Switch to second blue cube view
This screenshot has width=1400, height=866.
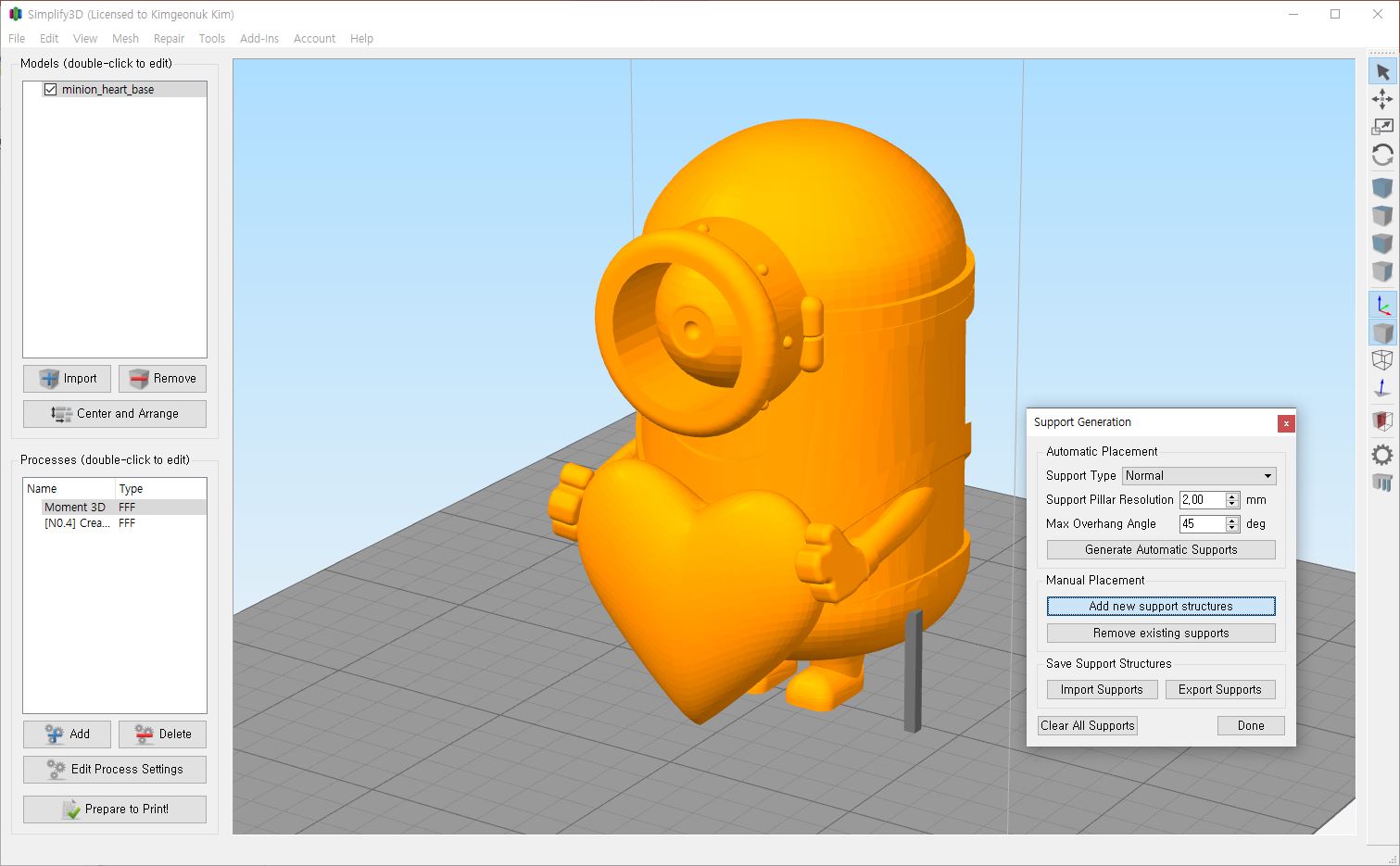[x=1382, y=244]
